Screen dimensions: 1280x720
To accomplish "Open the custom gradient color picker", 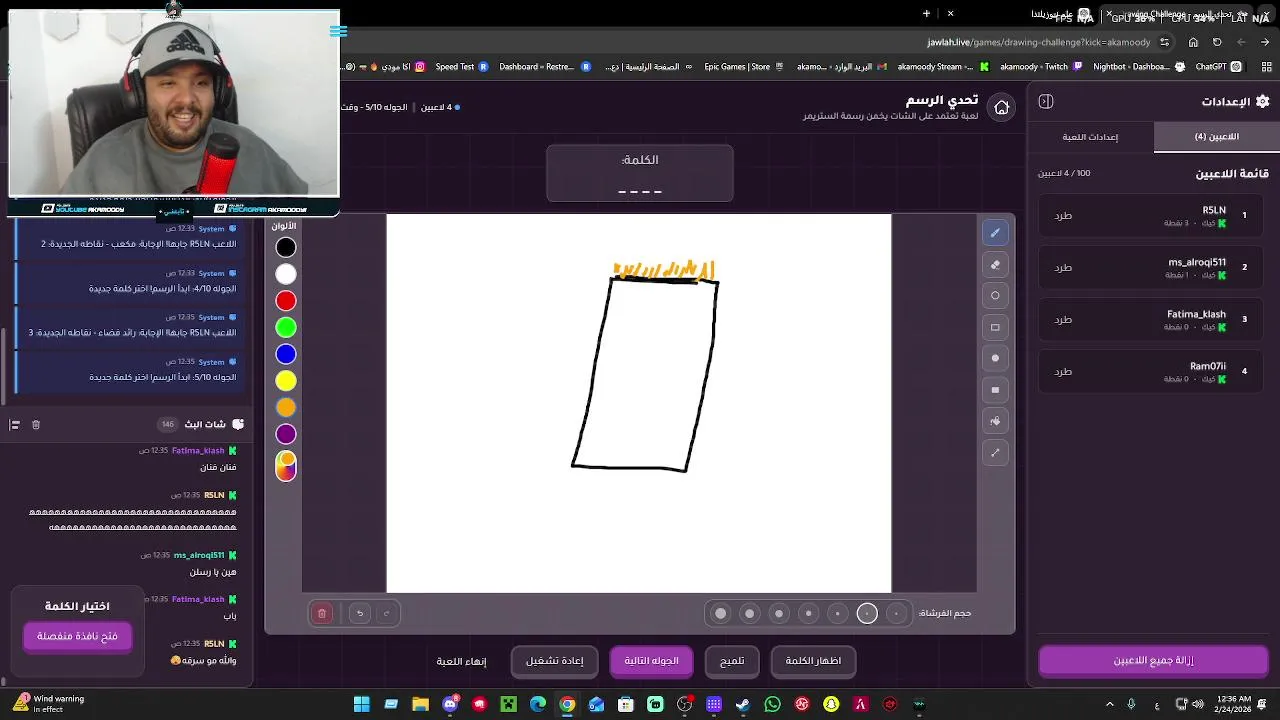I will [x=286, y=466].
